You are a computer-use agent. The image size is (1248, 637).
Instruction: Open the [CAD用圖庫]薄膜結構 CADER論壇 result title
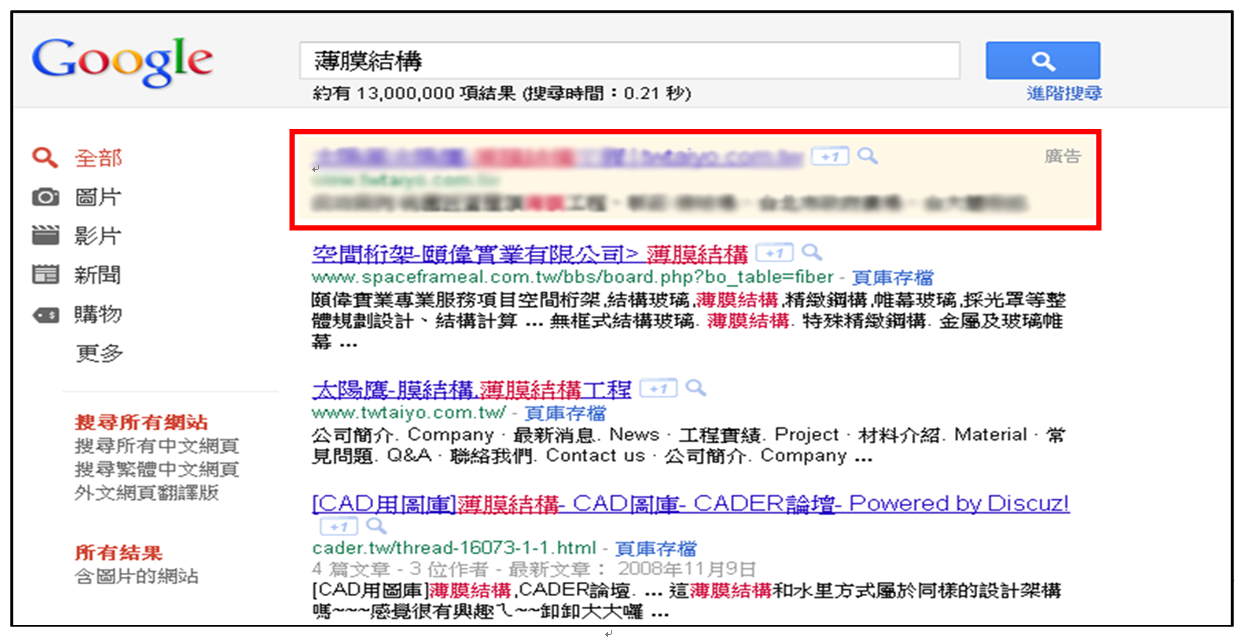coord(691,503)
